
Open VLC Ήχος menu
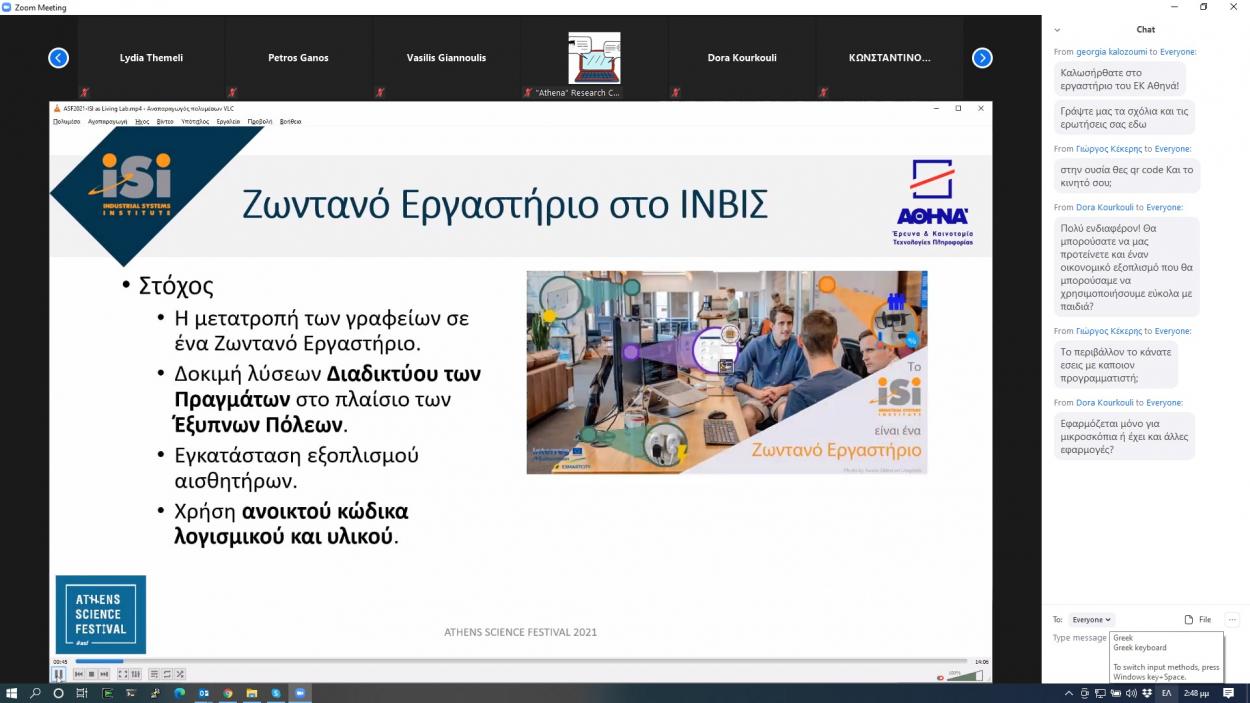(x=142, y=121)
